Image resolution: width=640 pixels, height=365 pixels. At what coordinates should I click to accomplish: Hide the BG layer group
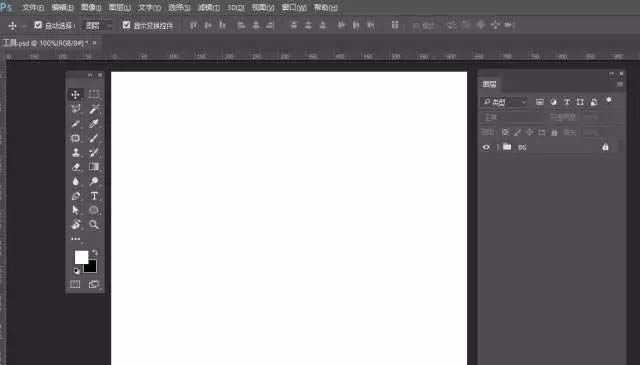click(486, 147)
